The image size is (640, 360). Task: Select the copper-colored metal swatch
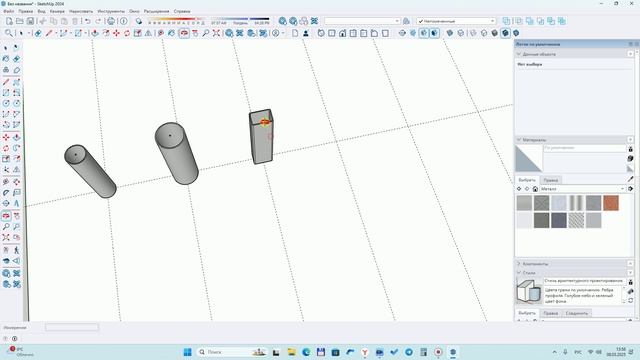click(x=611, y=203)
